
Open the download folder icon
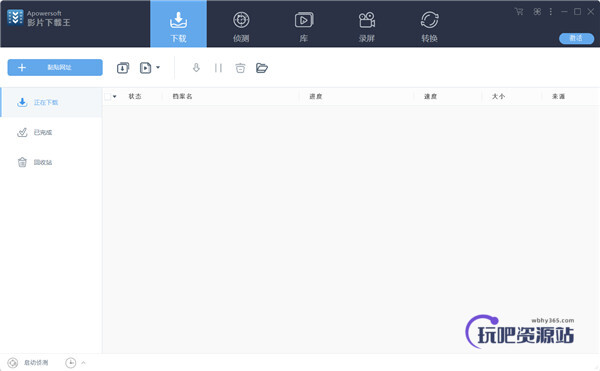262,68
